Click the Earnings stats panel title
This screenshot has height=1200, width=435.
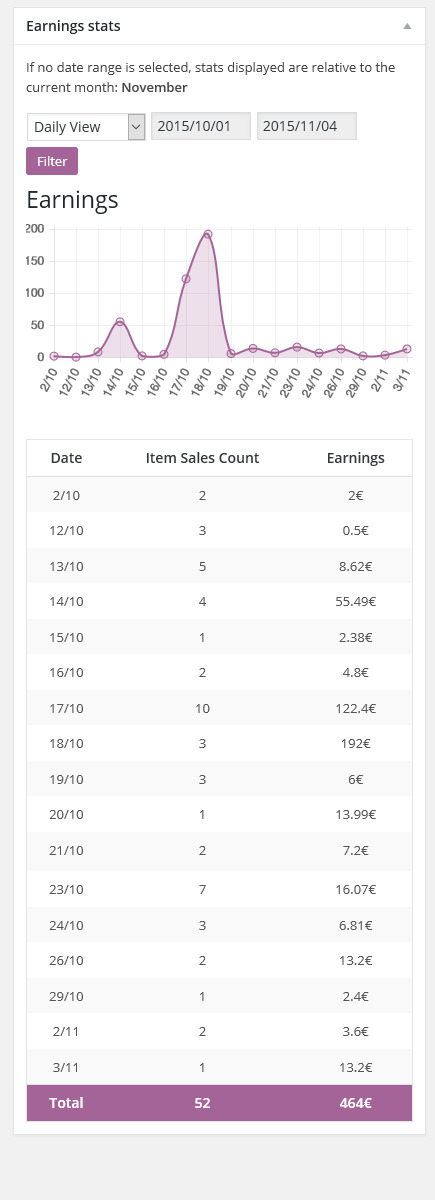(73, 26)
